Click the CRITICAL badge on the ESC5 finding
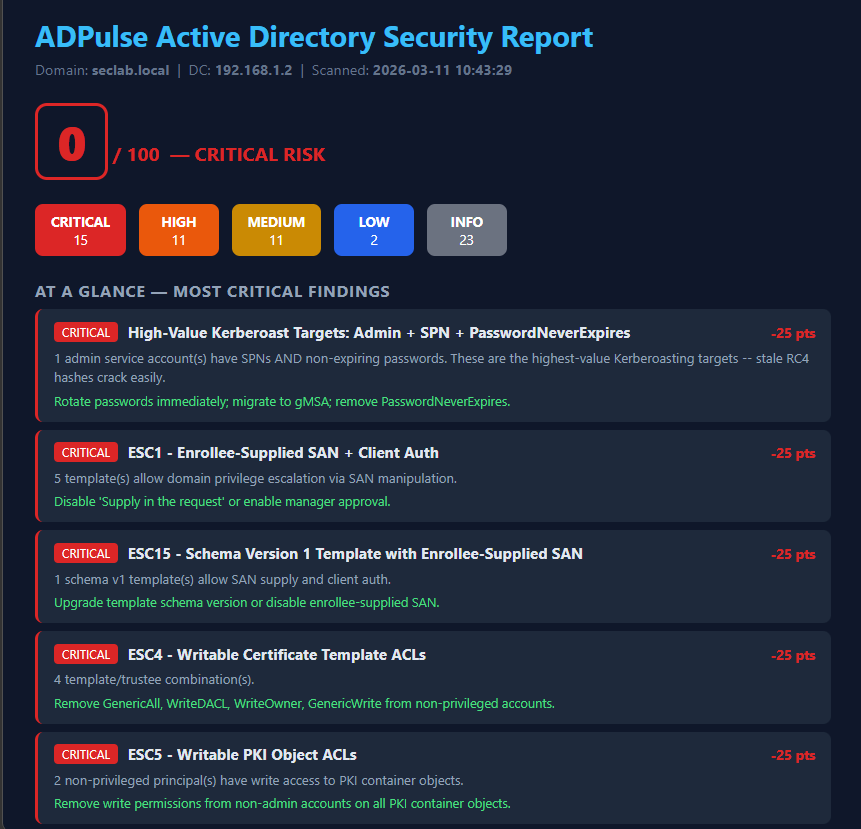This screenshot has height=829, width=861. pyautogui.click(x=86, y=754)
